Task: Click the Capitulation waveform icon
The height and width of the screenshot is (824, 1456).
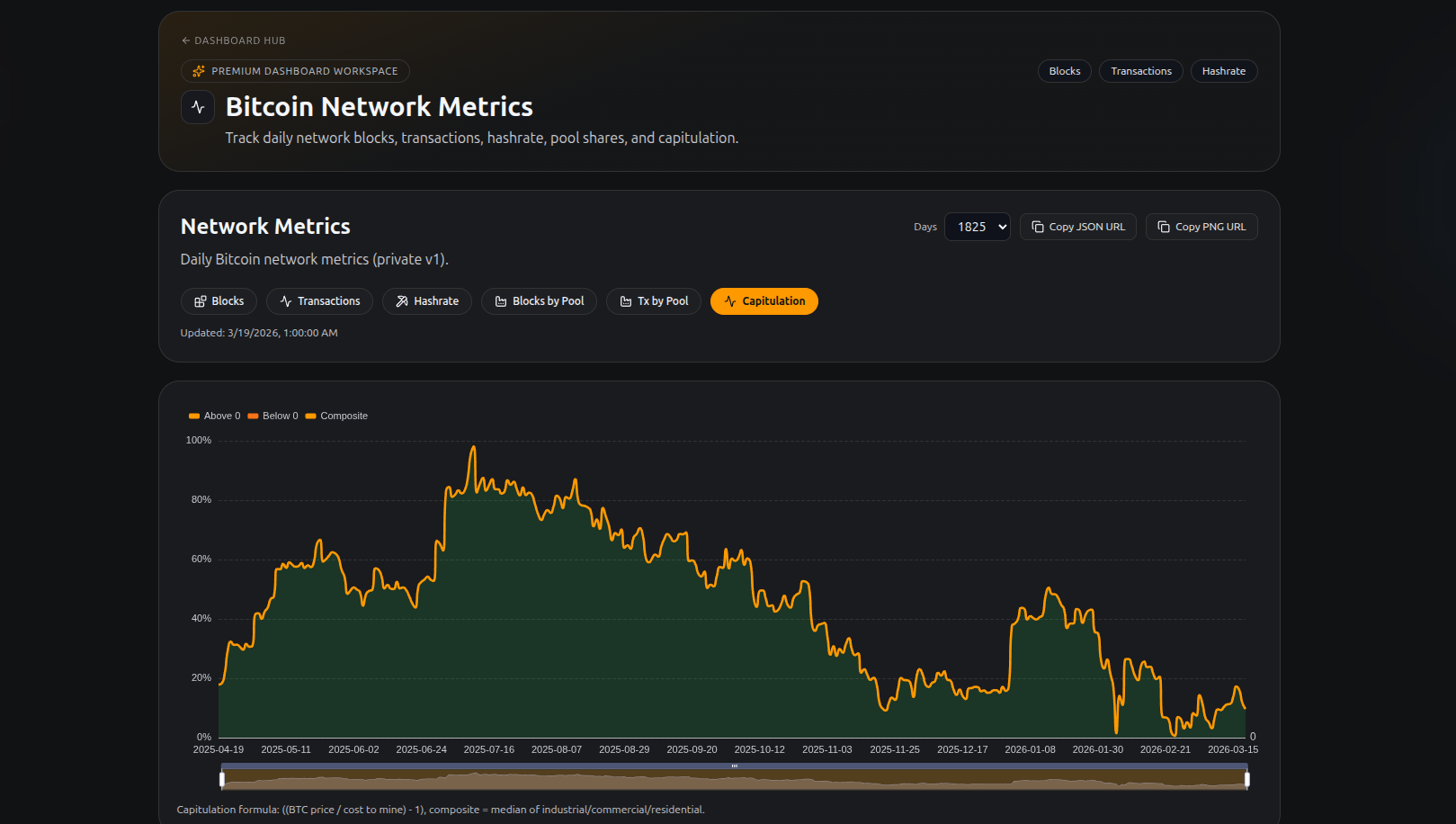Action: [729, 300]
